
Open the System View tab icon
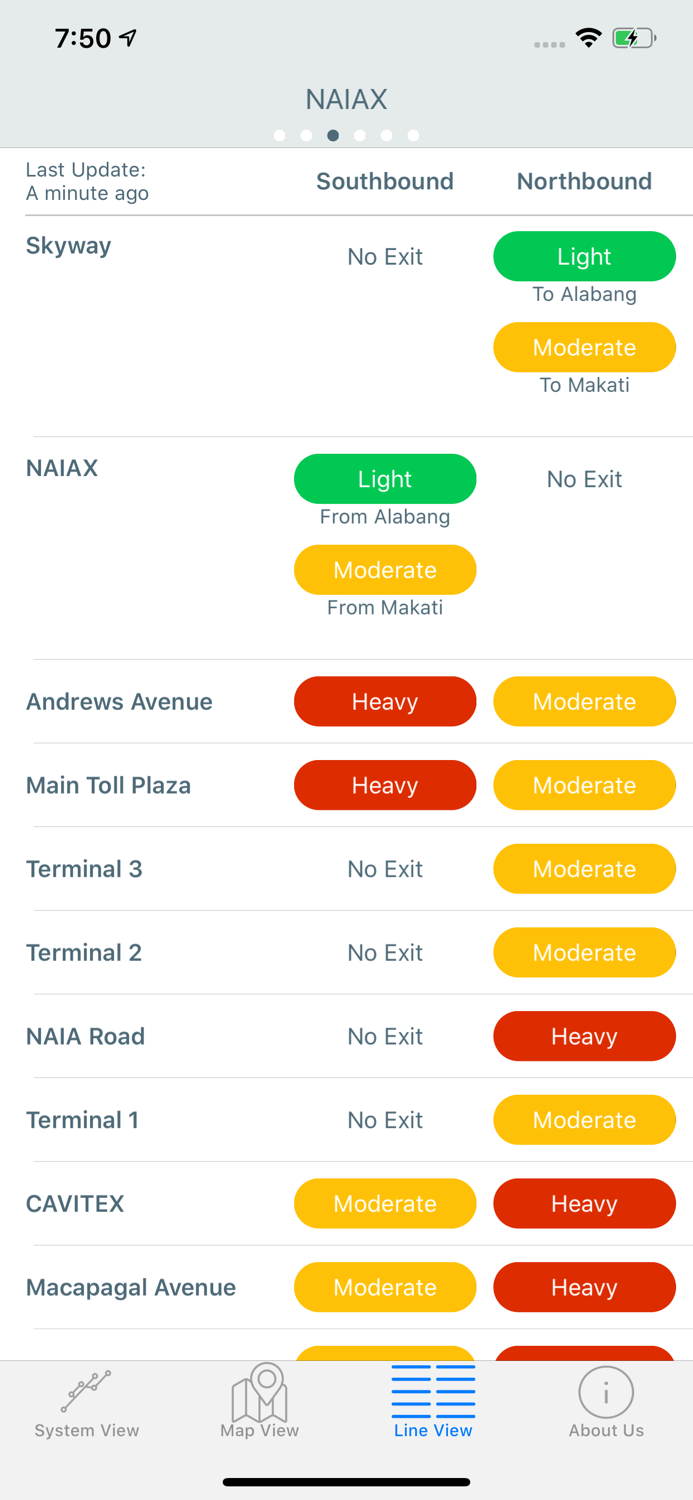click(x=86, y=1392)
